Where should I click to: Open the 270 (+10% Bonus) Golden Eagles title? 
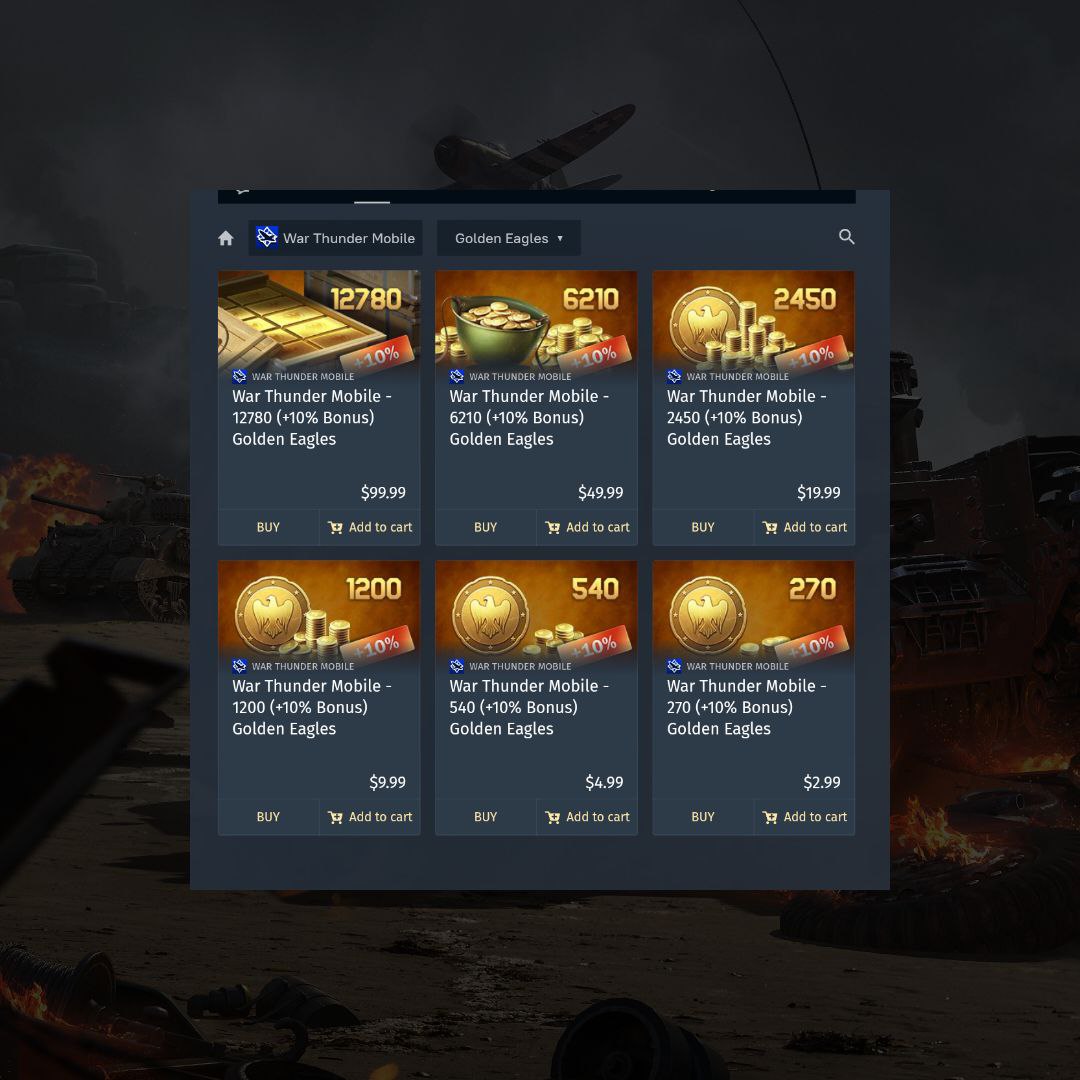pos(747,707)
